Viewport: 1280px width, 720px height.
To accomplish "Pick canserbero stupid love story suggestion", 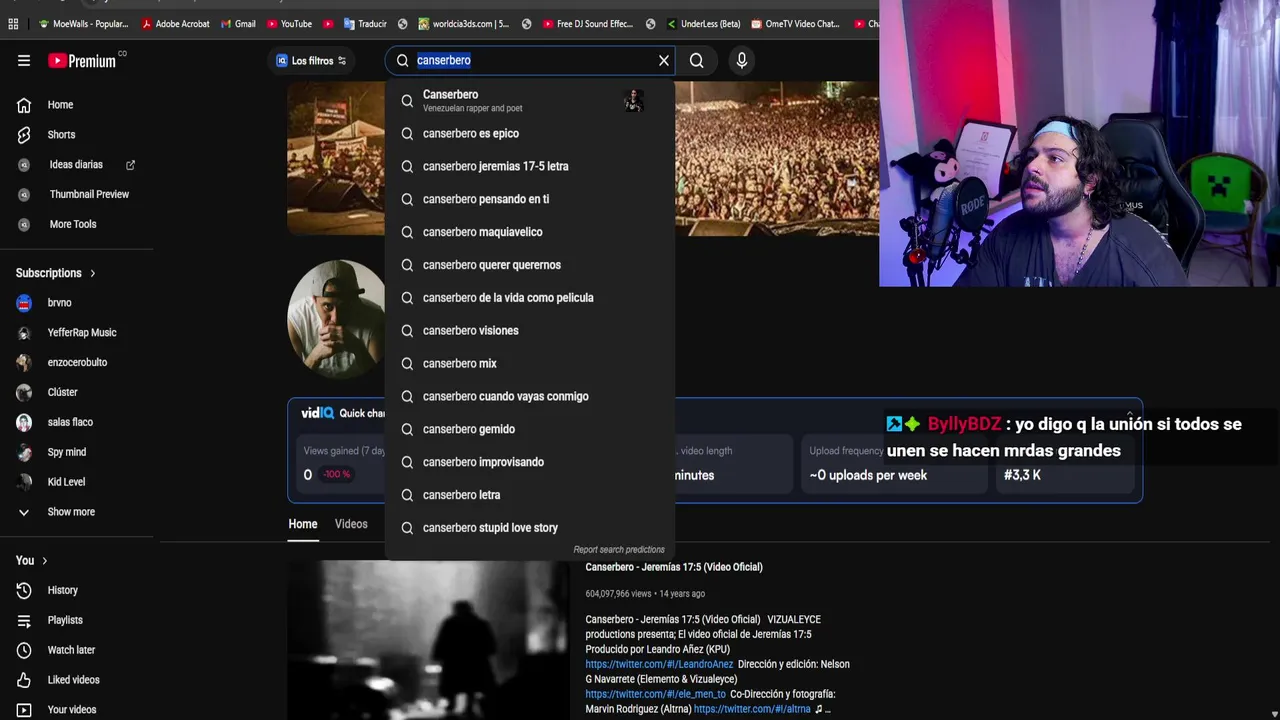I will tap(530, 528).
